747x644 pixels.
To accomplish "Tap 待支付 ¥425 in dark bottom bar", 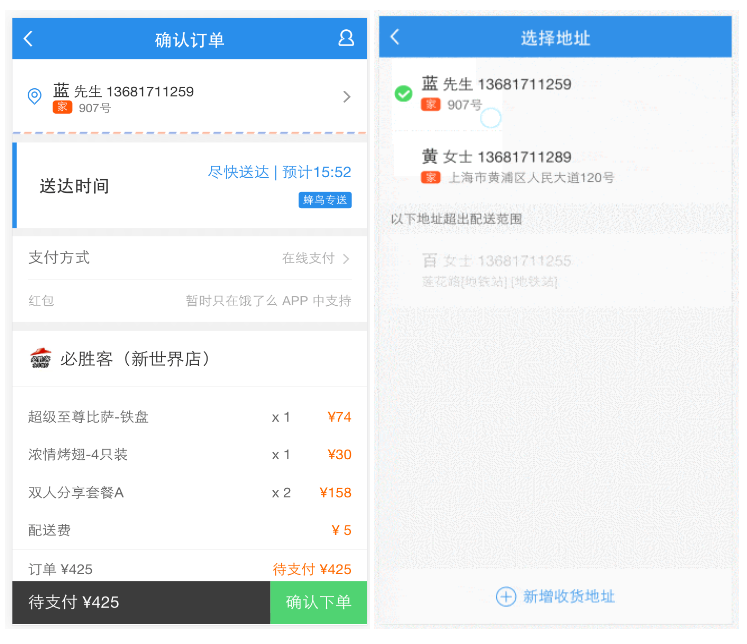I will (x=74, y=602).
